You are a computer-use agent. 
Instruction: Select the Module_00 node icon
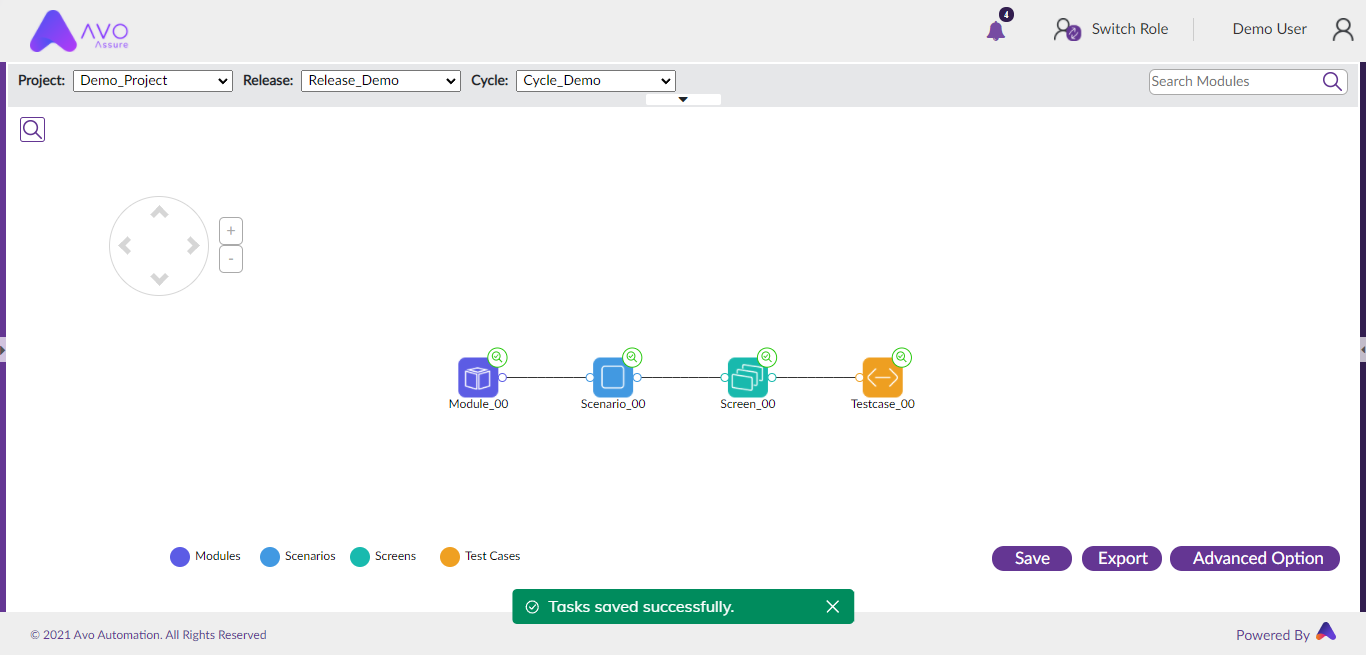478,377
